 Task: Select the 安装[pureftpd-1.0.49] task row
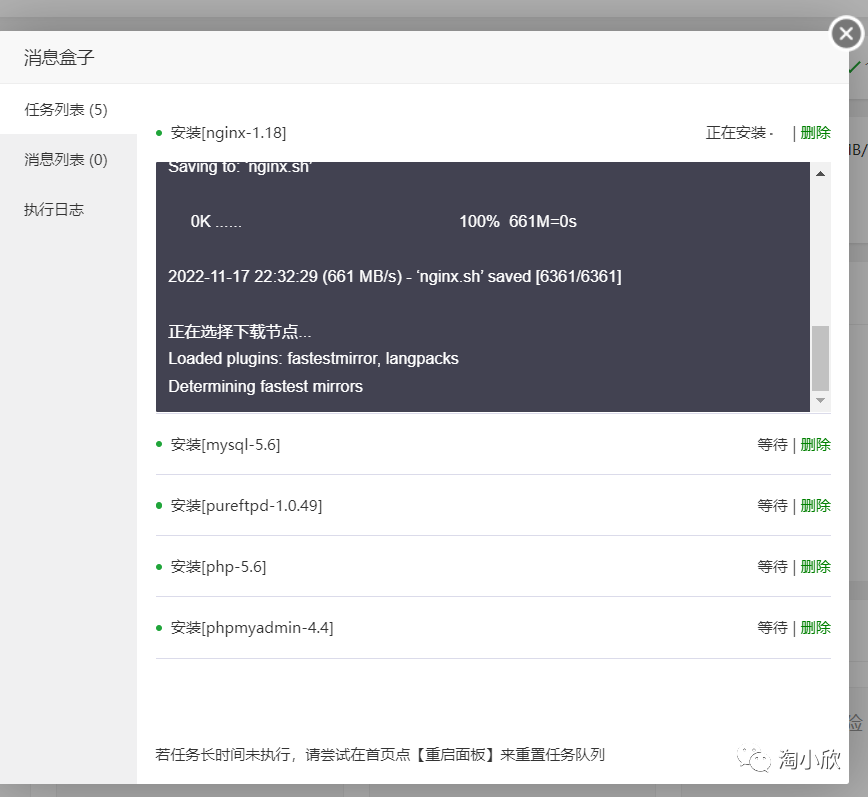point(493,505)
